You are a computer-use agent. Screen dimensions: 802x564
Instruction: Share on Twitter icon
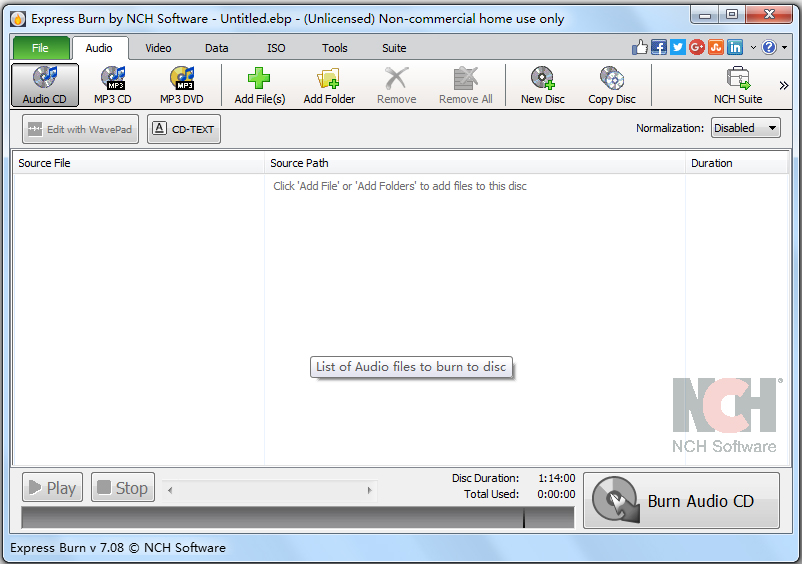pyautogui.click(x=678, y=47)
